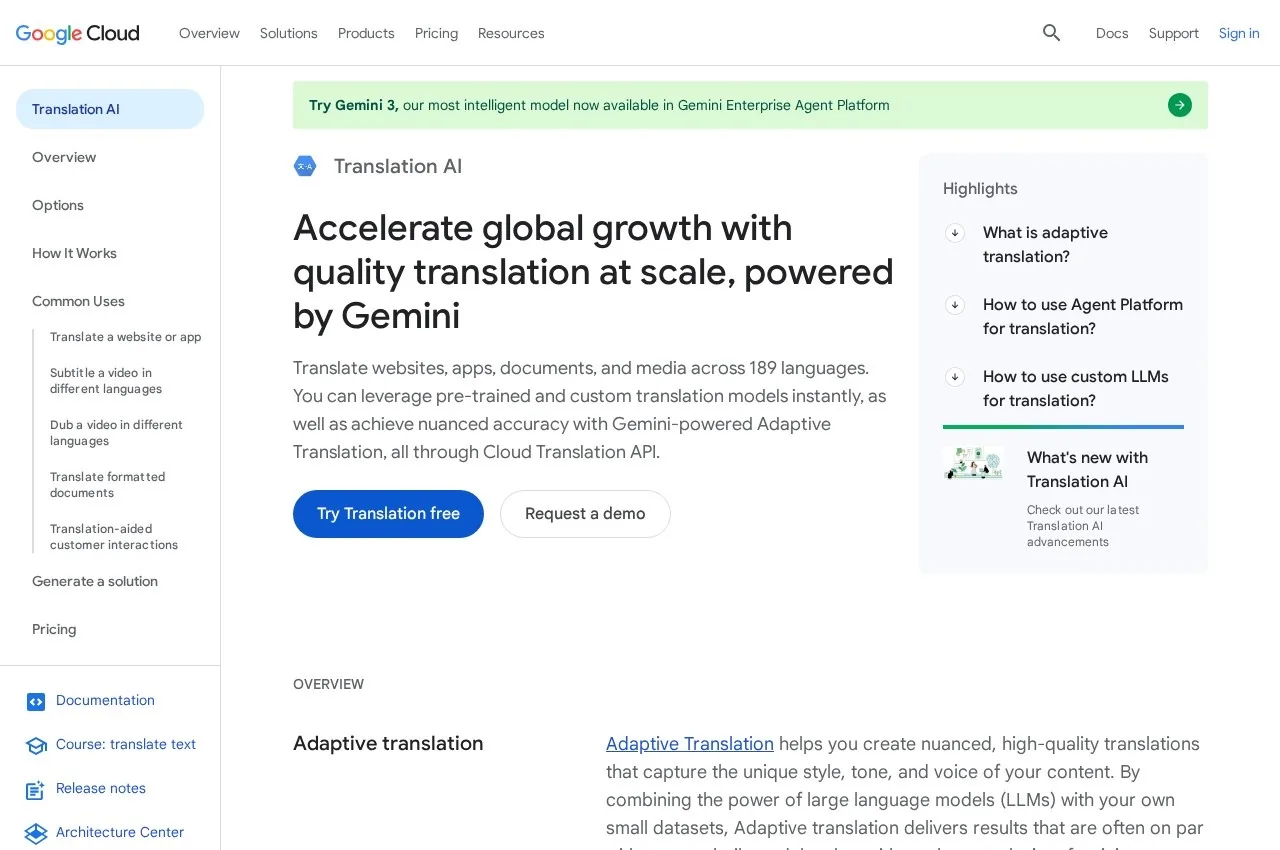Open the Products top navigation menu
Screen dimensions: 1280x850
click(x=366, y=33)
